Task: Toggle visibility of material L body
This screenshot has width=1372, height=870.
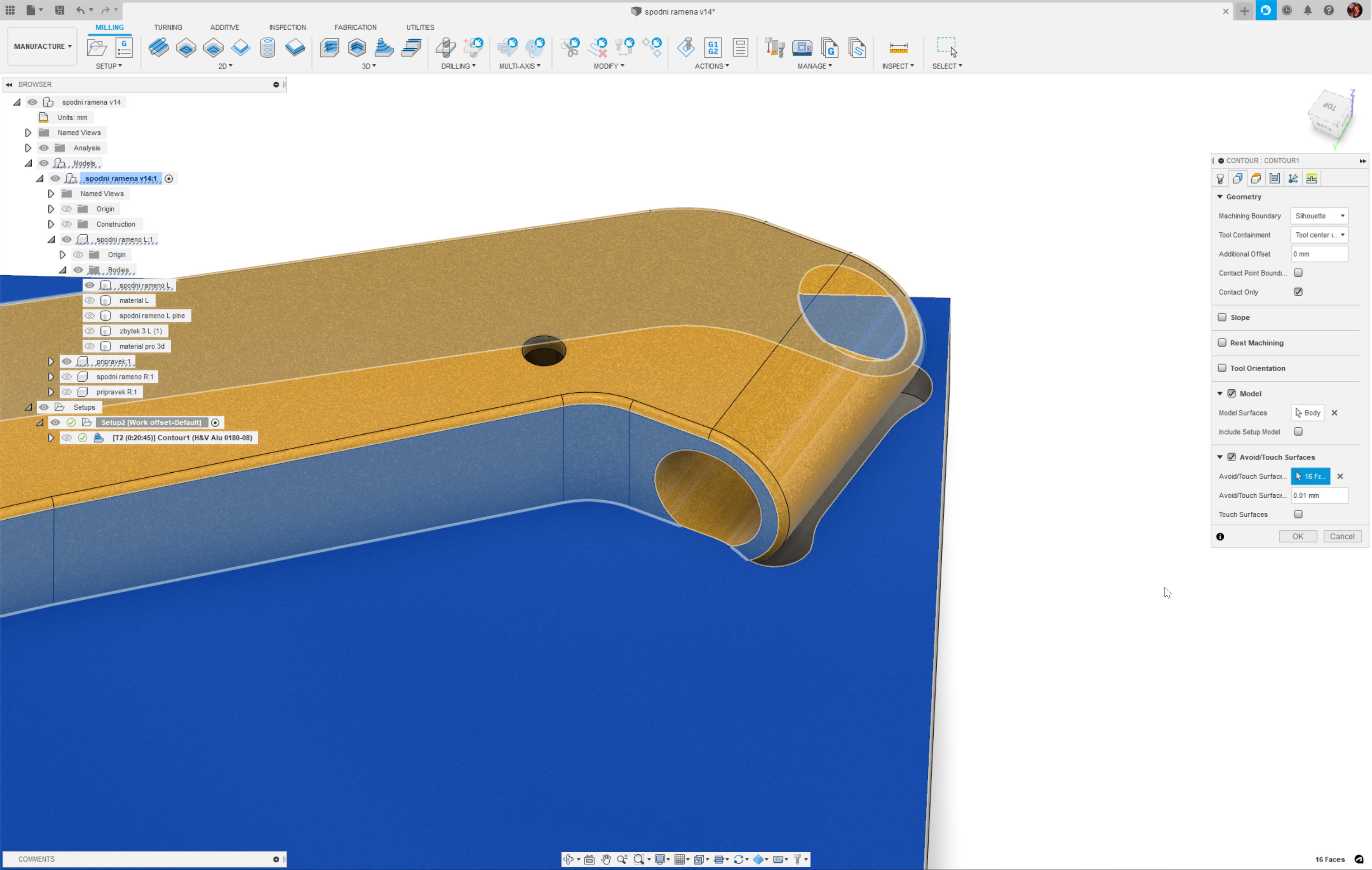Action: [89, 300]
